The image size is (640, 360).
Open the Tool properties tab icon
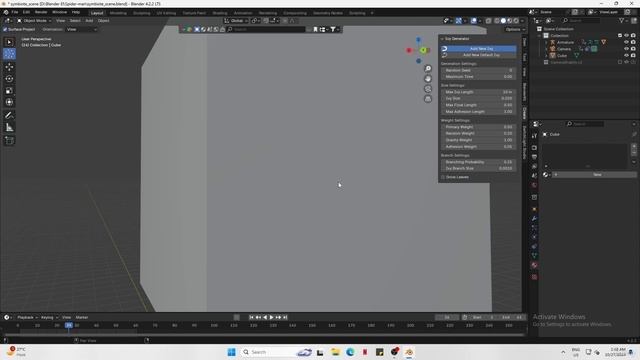point(534,136)
